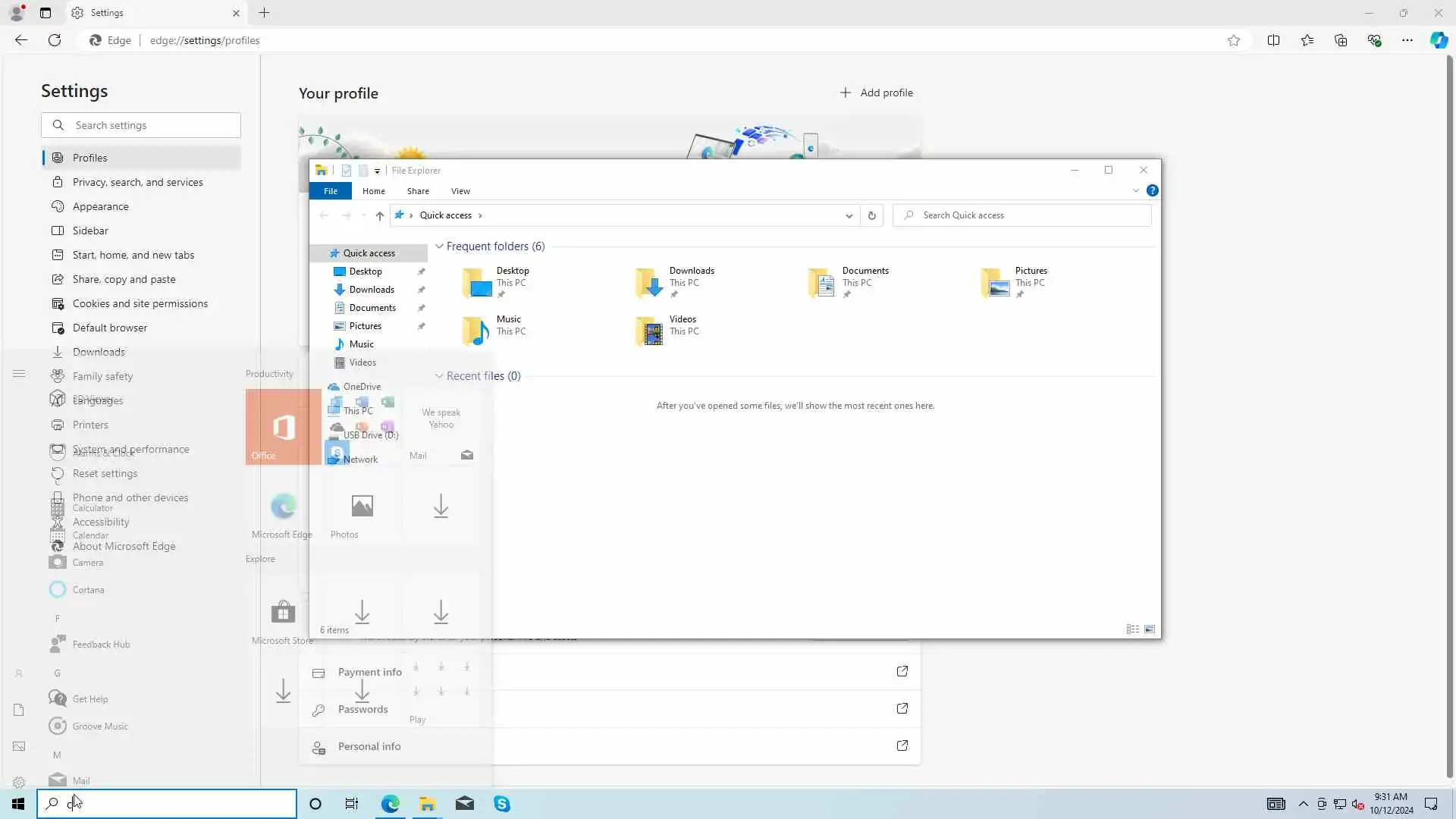Open Copilot icon in Edge toolbar

tap(1439, 41)
